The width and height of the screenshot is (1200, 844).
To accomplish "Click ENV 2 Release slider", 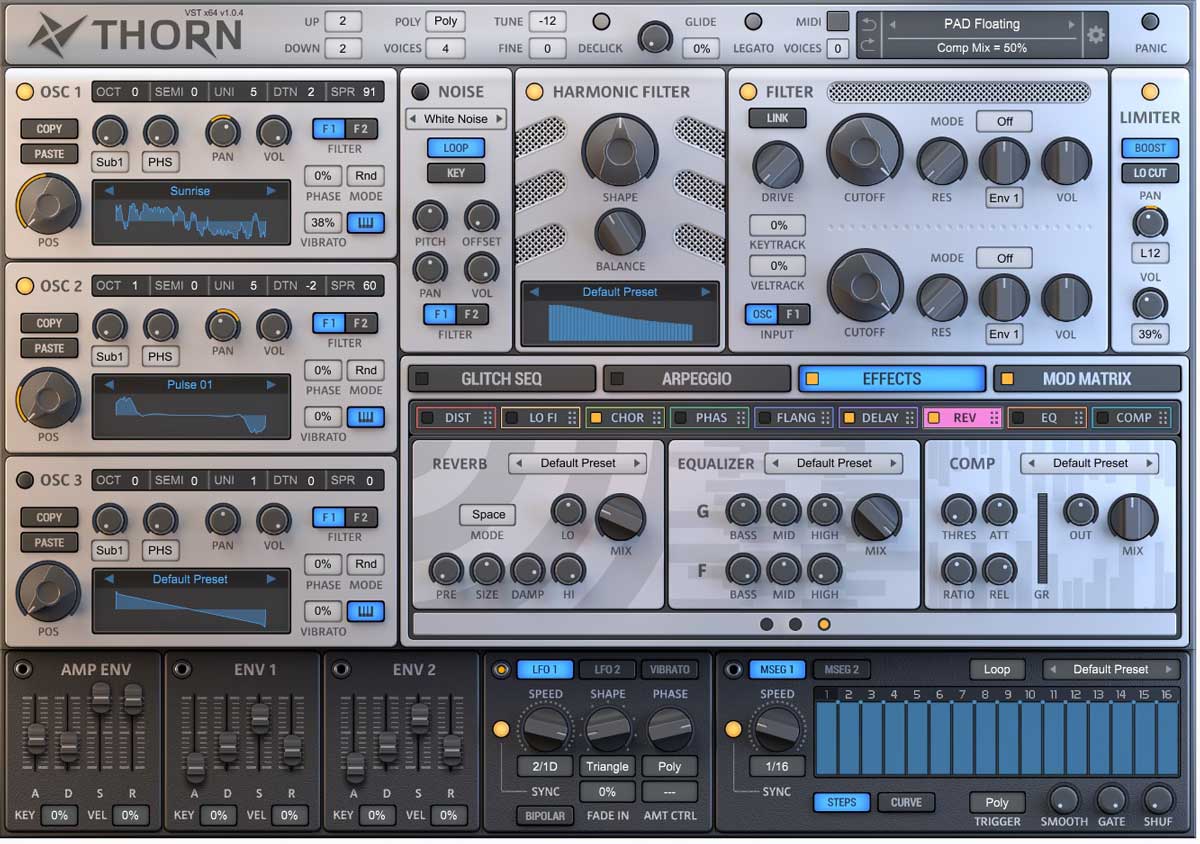I will click(452, 749).
